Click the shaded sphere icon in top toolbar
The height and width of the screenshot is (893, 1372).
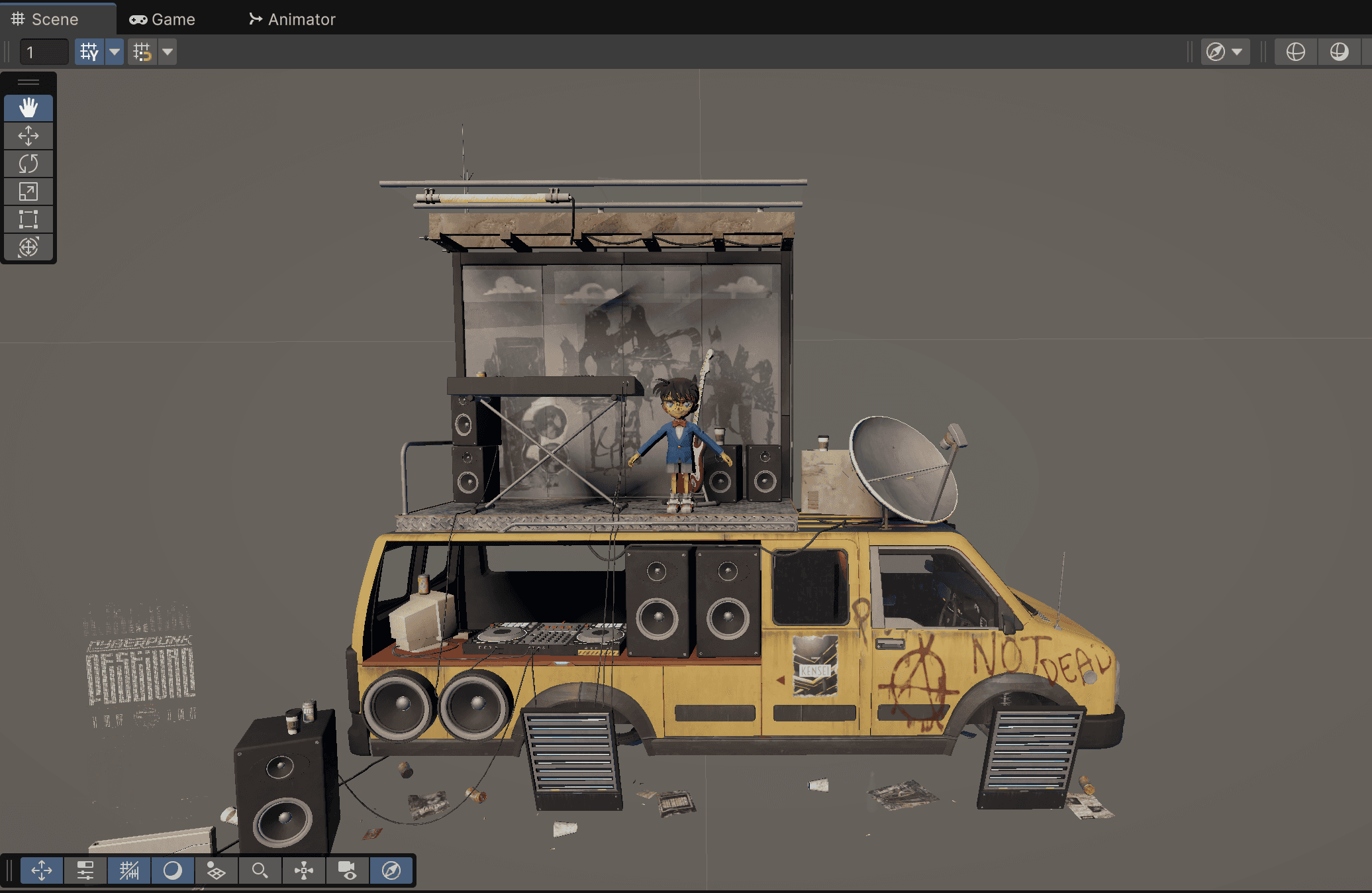point(1339,52)
